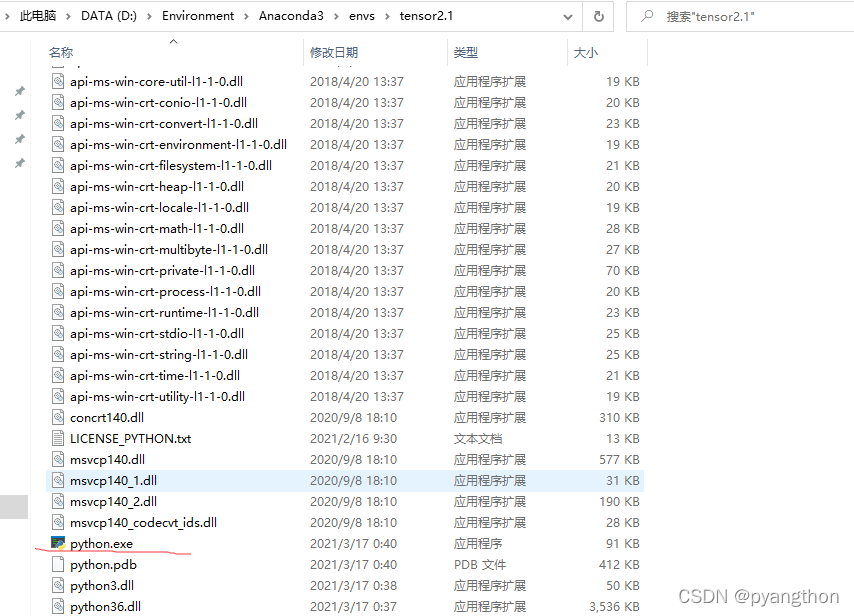Image resolution: width=854 pixels, height=616 pixels.
Task: Sort files by the 大小 column header
Action: point(587,52)
